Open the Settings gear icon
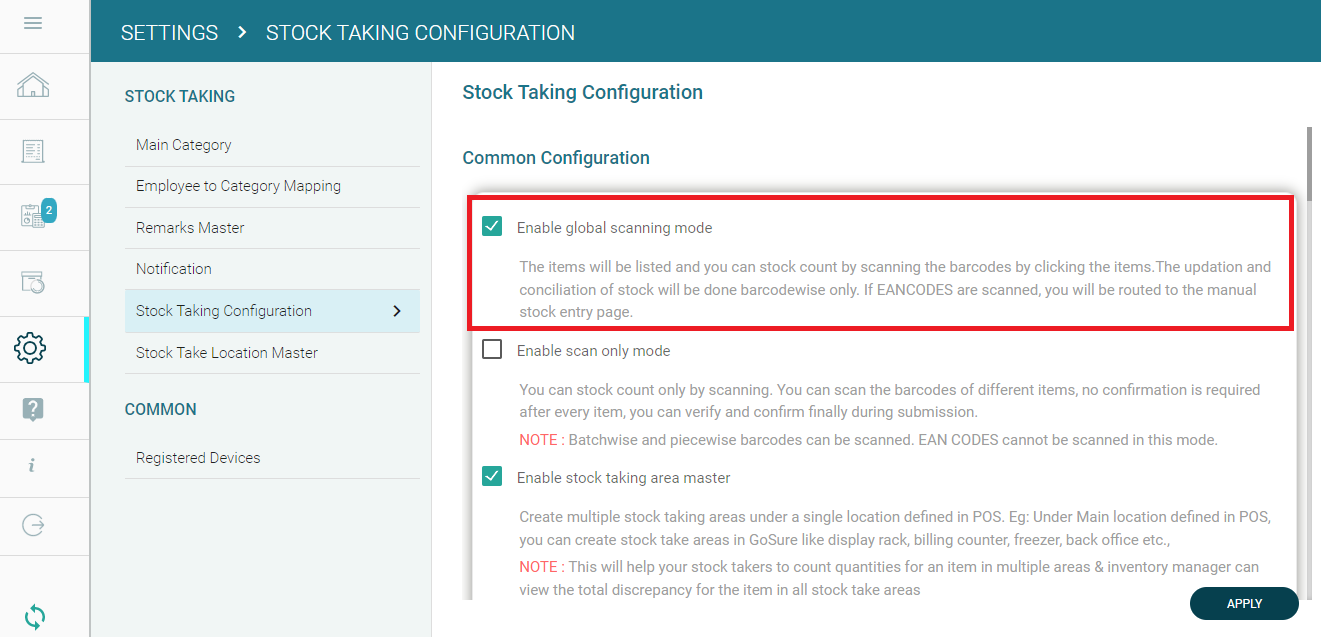Screen dimensions: 1321x637 click(x=31, y=348)
